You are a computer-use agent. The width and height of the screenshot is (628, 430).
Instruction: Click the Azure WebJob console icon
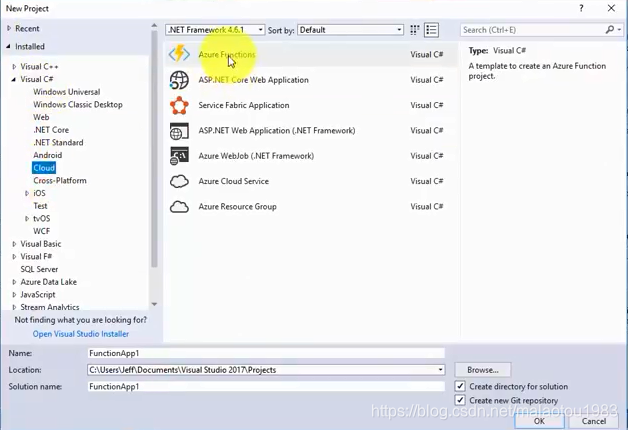179,156
